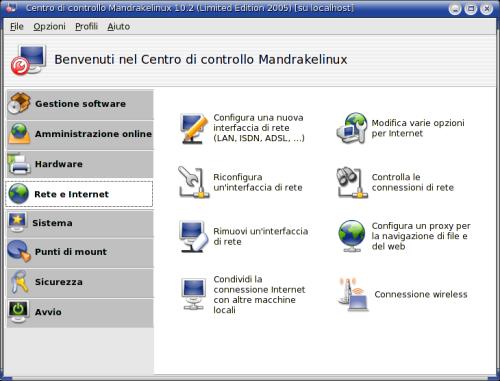This screenshot has width=500, height=381.
Task: Select the Avvio section label
Action: [48, 312]
